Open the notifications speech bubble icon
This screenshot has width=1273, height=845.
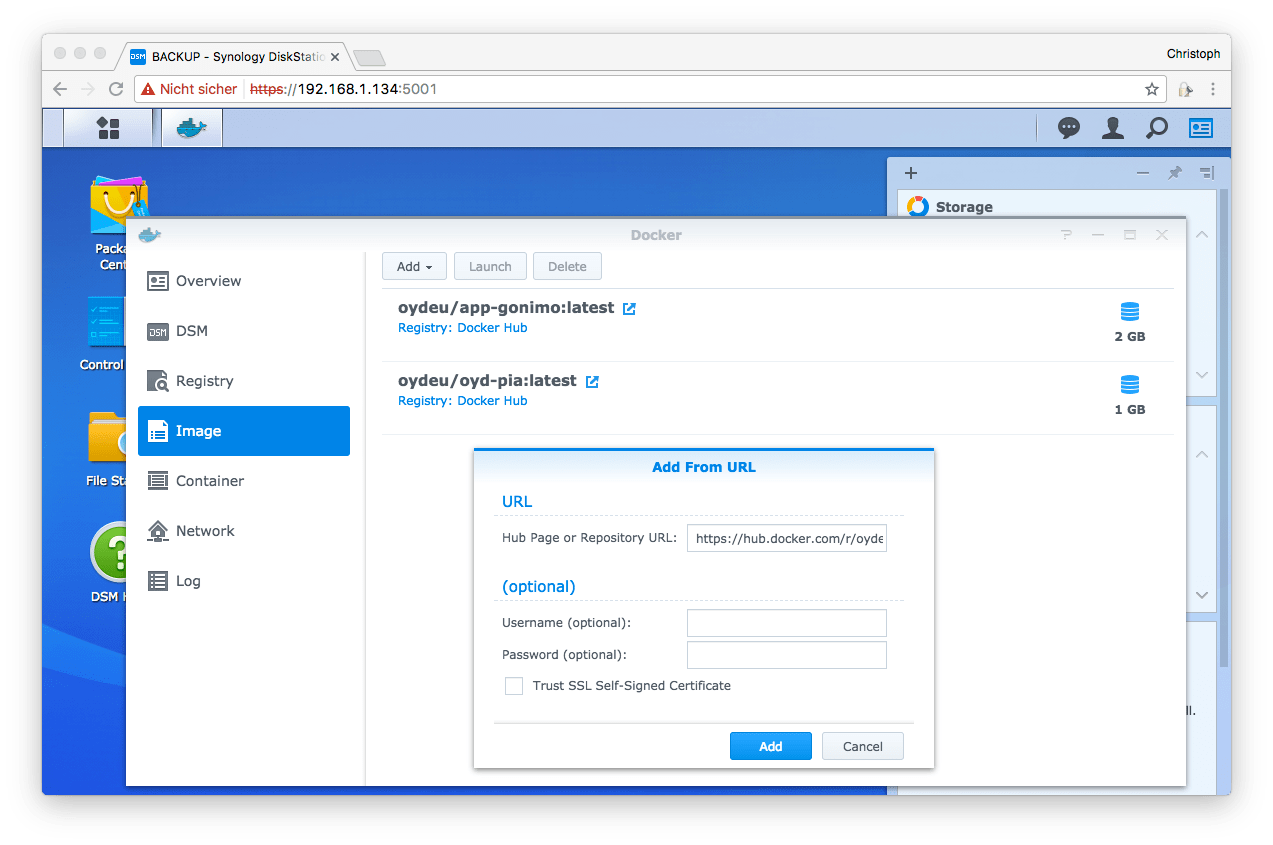pyautogui.click(x=1069, y=128)
